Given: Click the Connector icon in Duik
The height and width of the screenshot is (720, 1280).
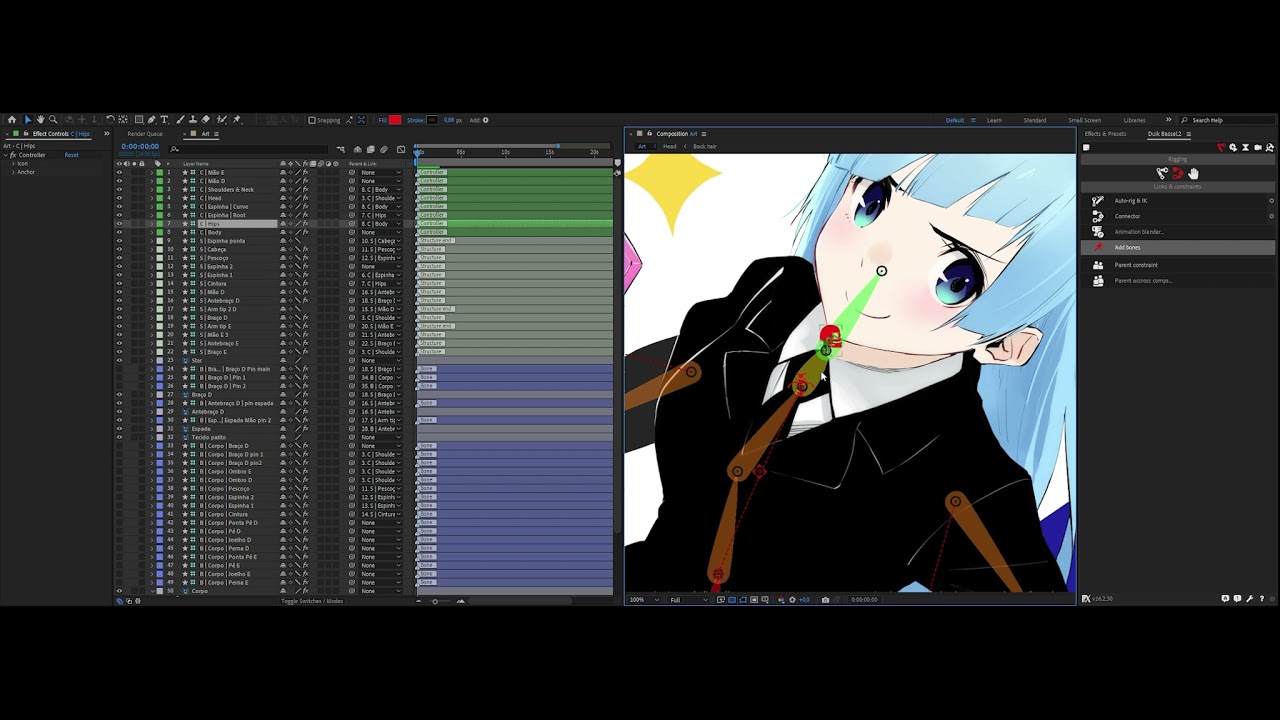Looking at the screenshot, I should [1098, 216].
